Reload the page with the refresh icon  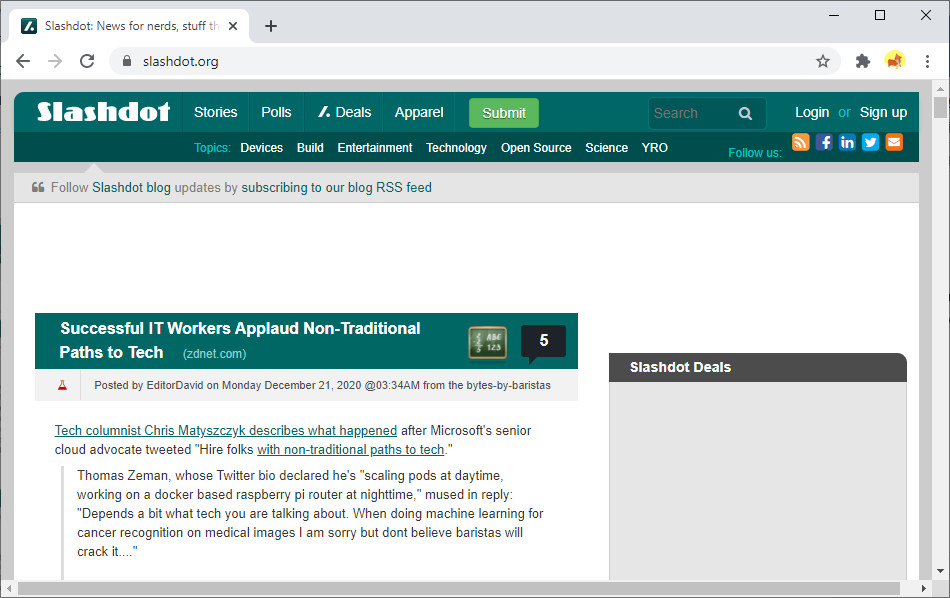[x=87, y=61]
